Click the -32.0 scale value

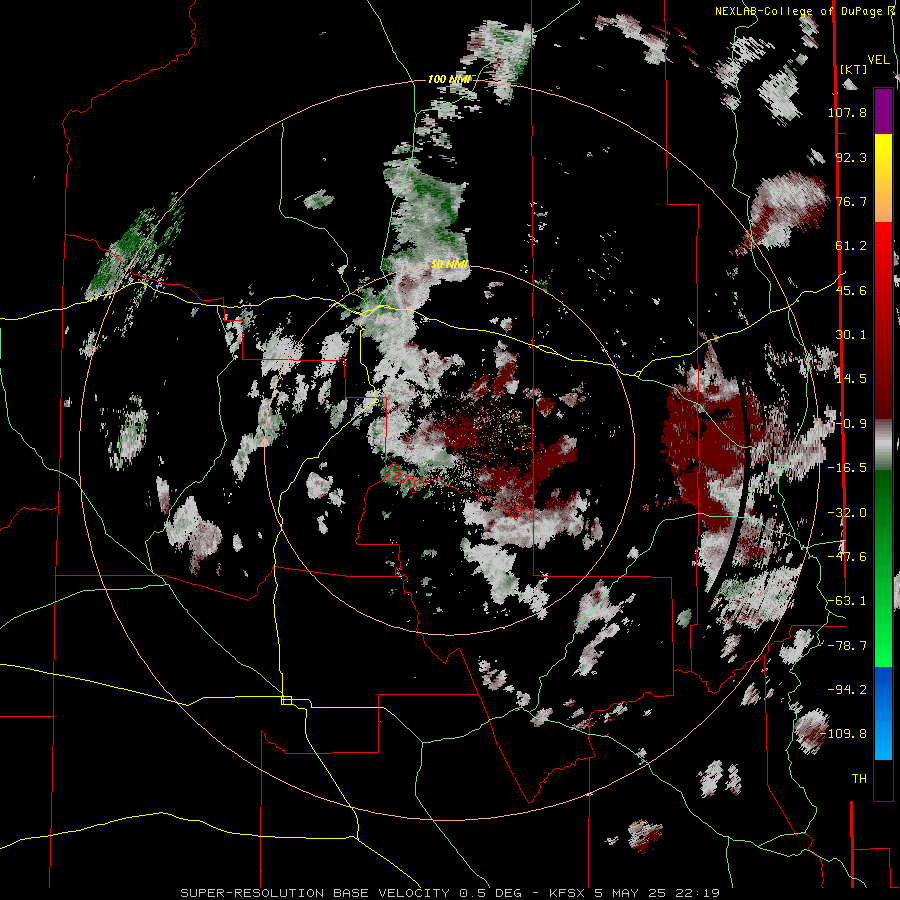coord(847,513)
